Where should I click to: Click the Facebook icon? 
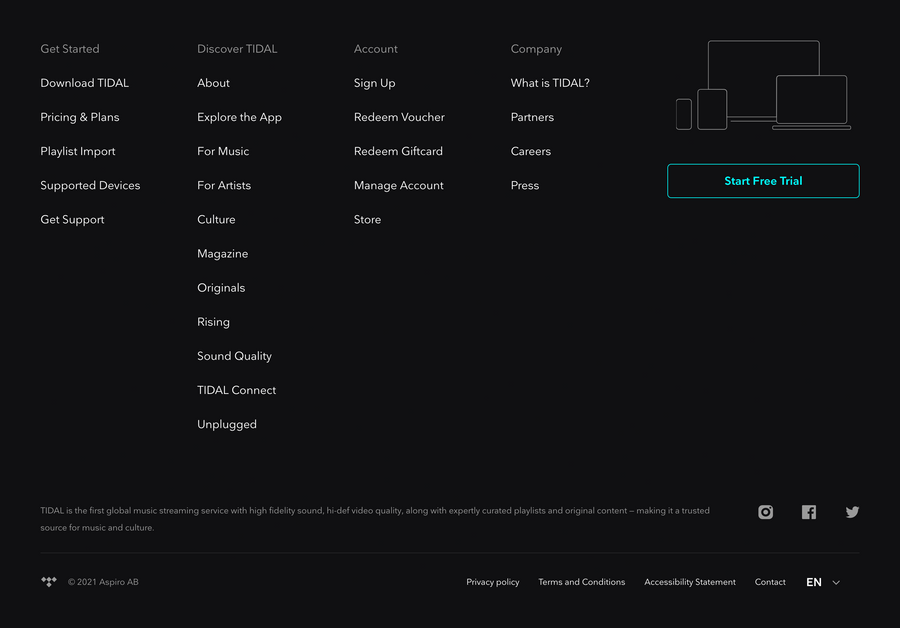coord(808,511)
